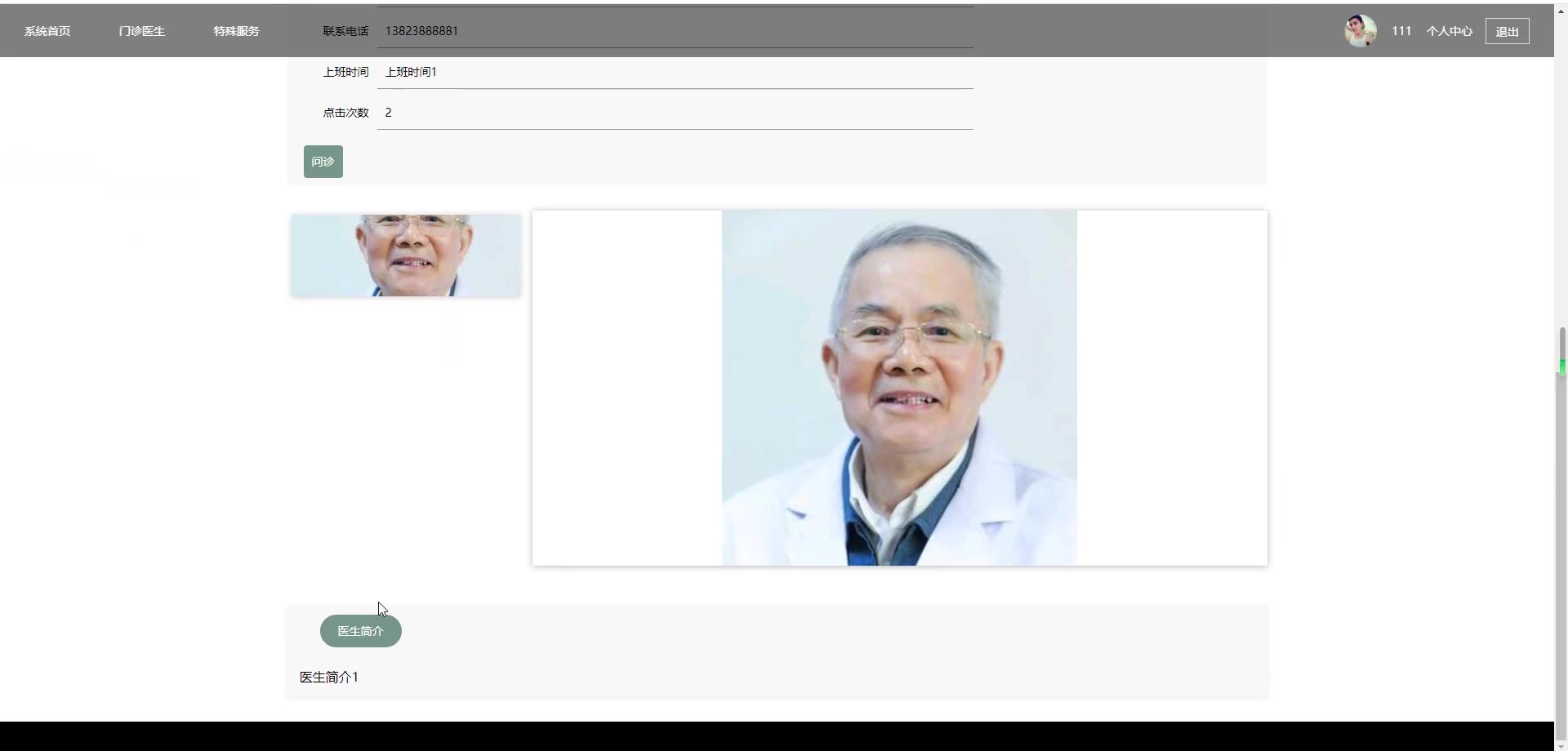
Task: Select the 医生简介 section button
Action: coord(361,630)
